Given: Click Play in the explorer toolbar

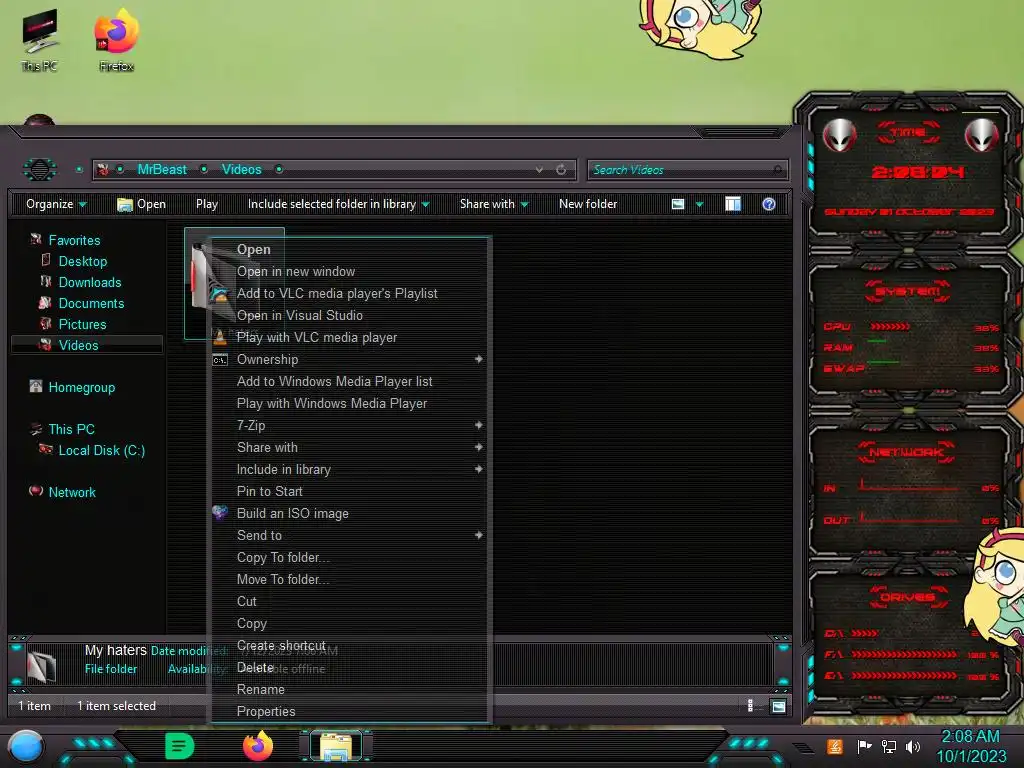Looking at the screenshot, I should pos(207,204).
